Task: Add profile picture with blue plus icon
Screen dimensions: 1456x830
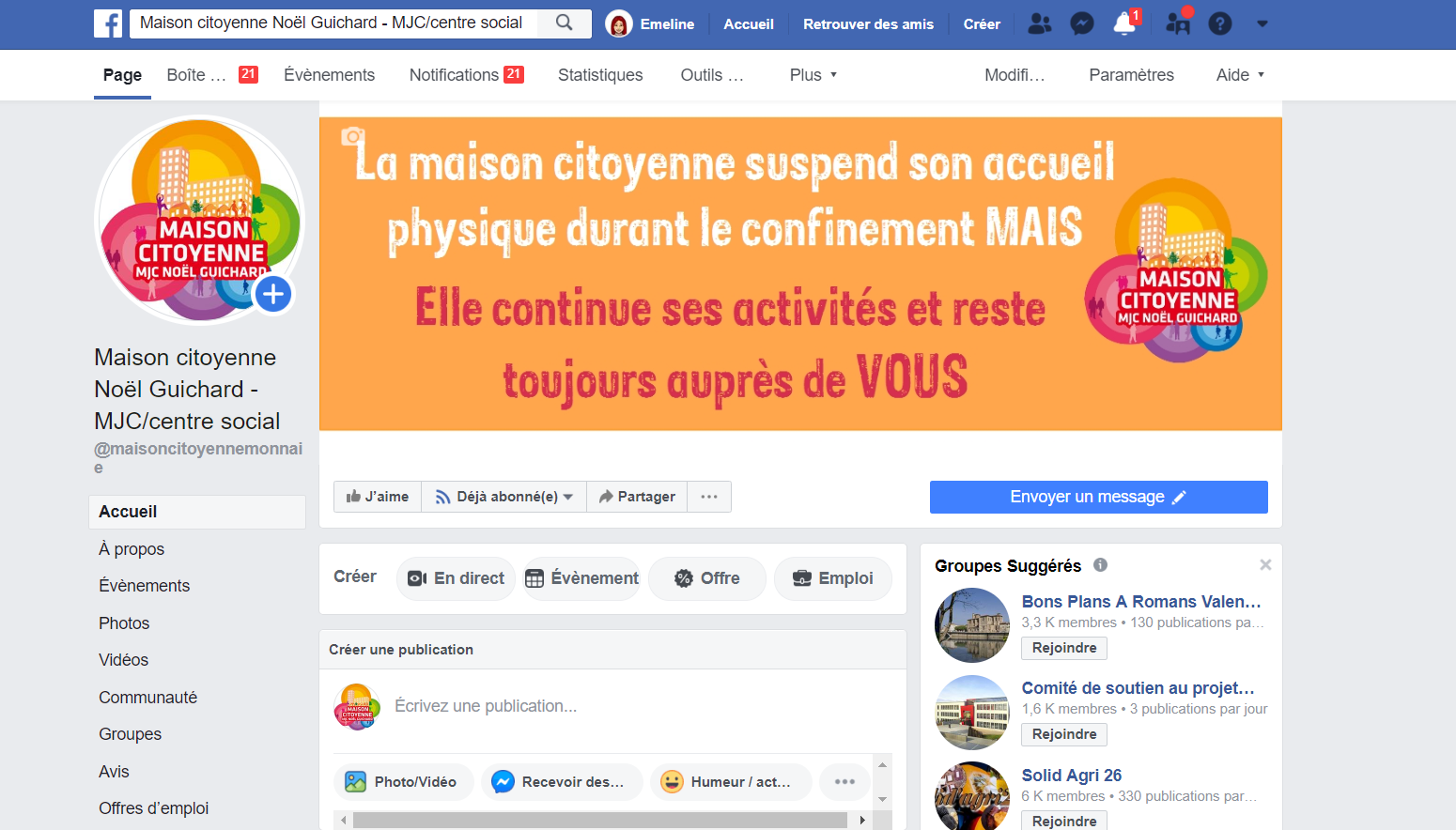Action: pyautogui.click(x=273, y=295)
